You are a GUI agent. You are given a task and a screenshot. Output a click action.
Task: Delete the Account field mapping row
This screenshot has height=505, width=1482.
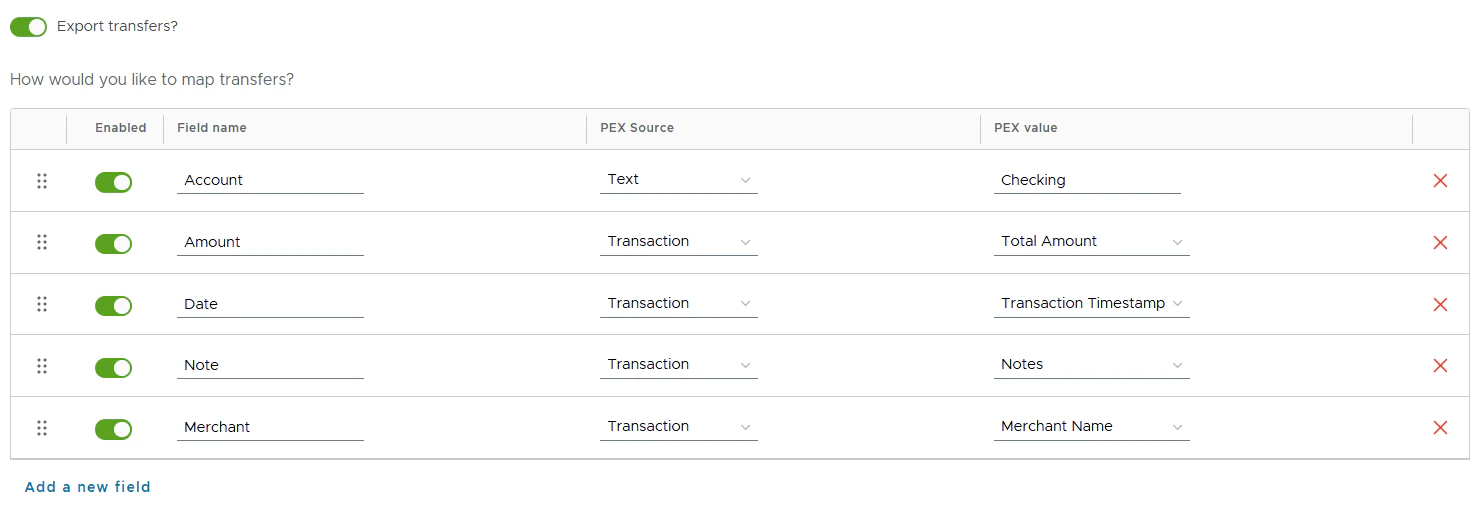pyautogui.click(x=1440, y=181)
